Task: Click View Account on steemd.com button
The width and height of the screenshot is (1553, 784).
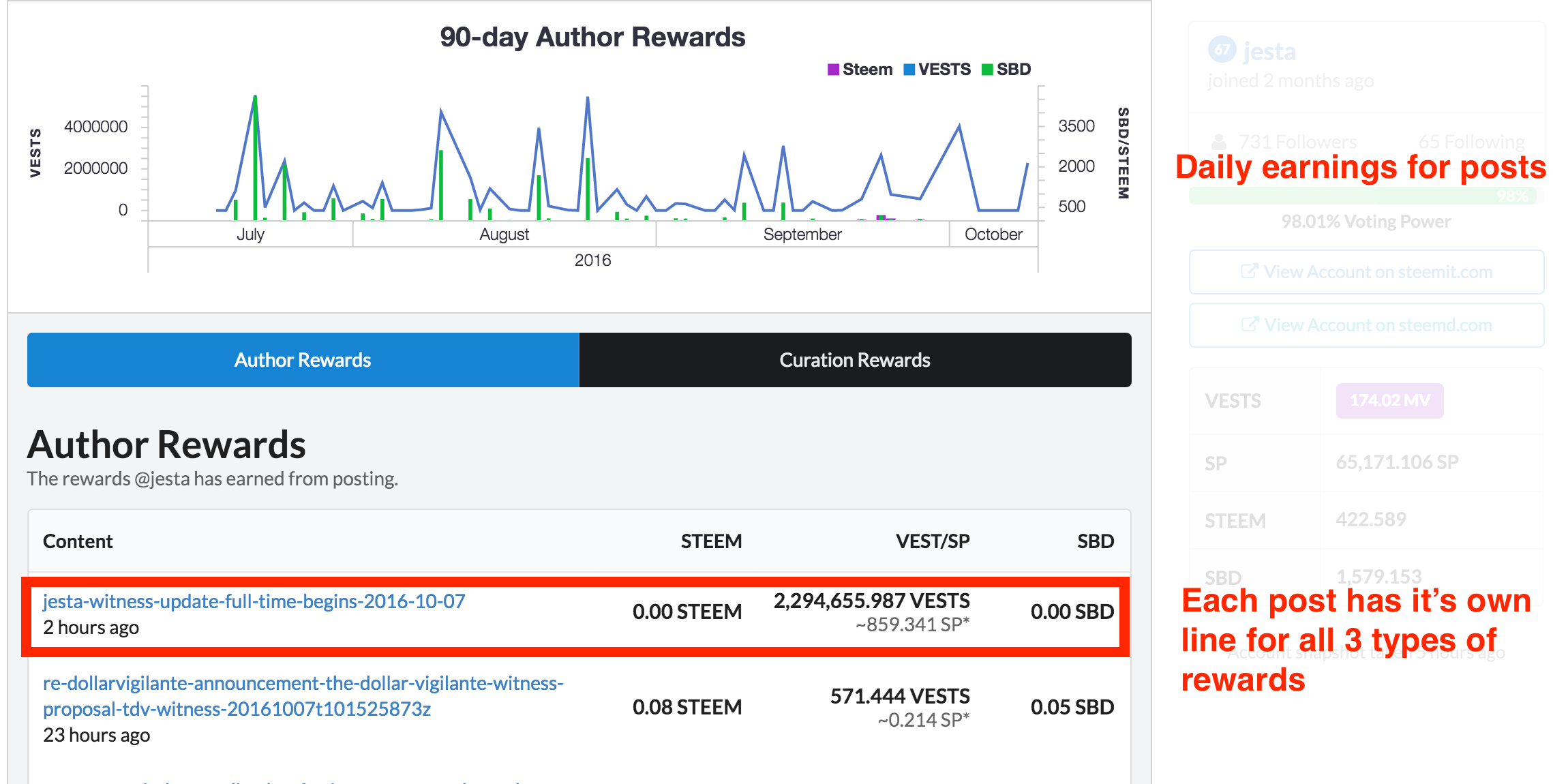Action: pyautogui.click(x=1366, y=325)
